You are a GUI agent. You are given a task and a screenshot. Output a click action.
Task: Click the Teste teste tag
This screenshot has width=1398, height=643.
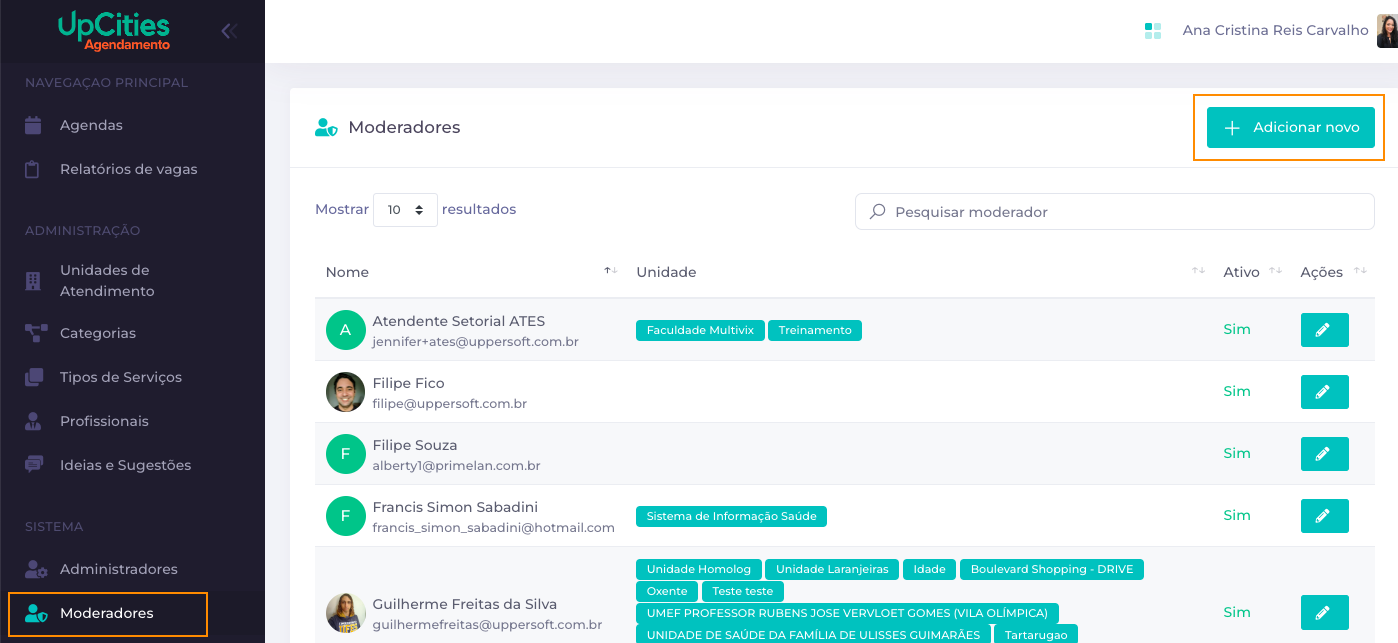click(743, 591)
